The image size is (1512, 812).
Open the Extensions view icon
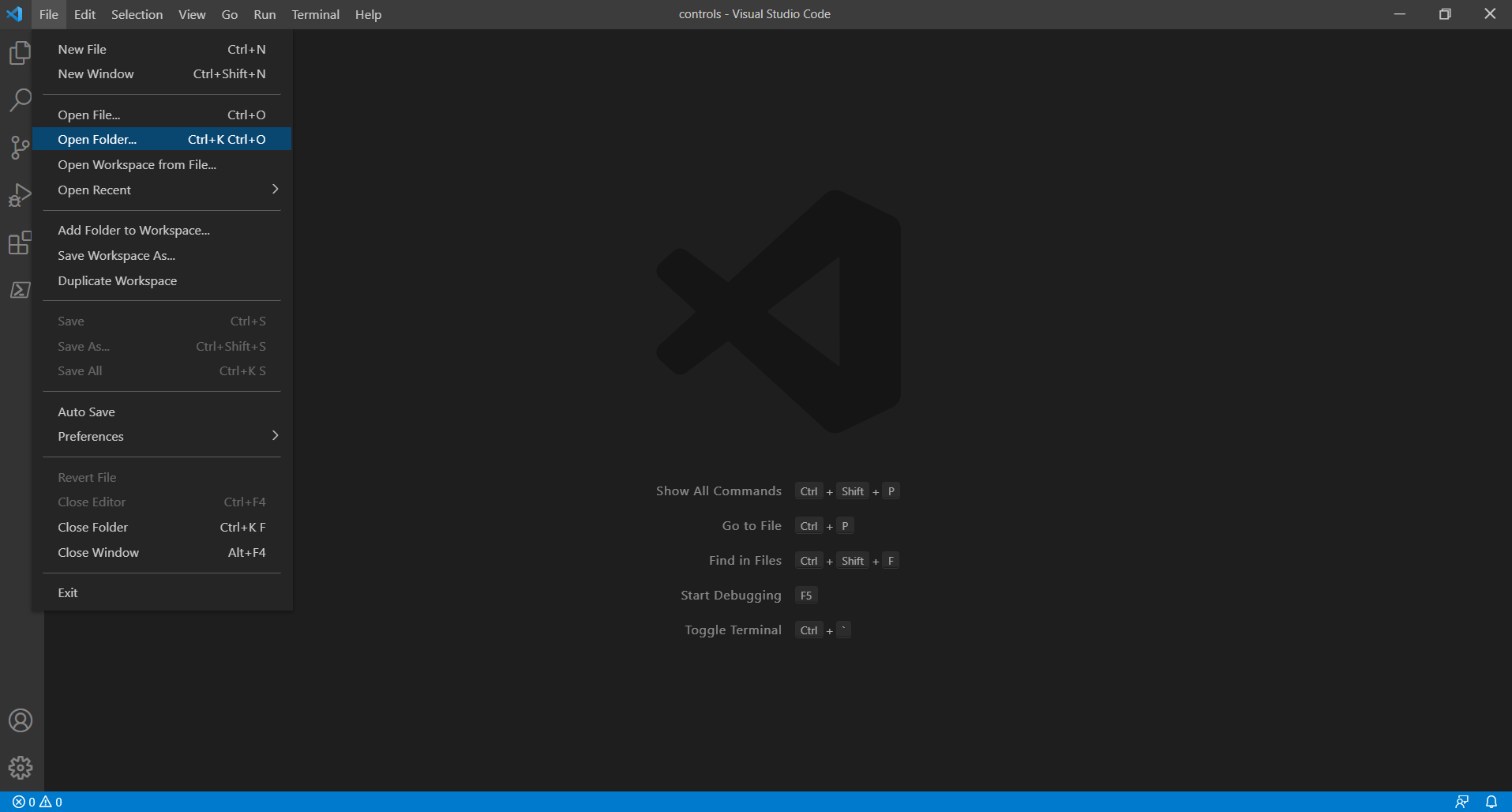point(20,242)
